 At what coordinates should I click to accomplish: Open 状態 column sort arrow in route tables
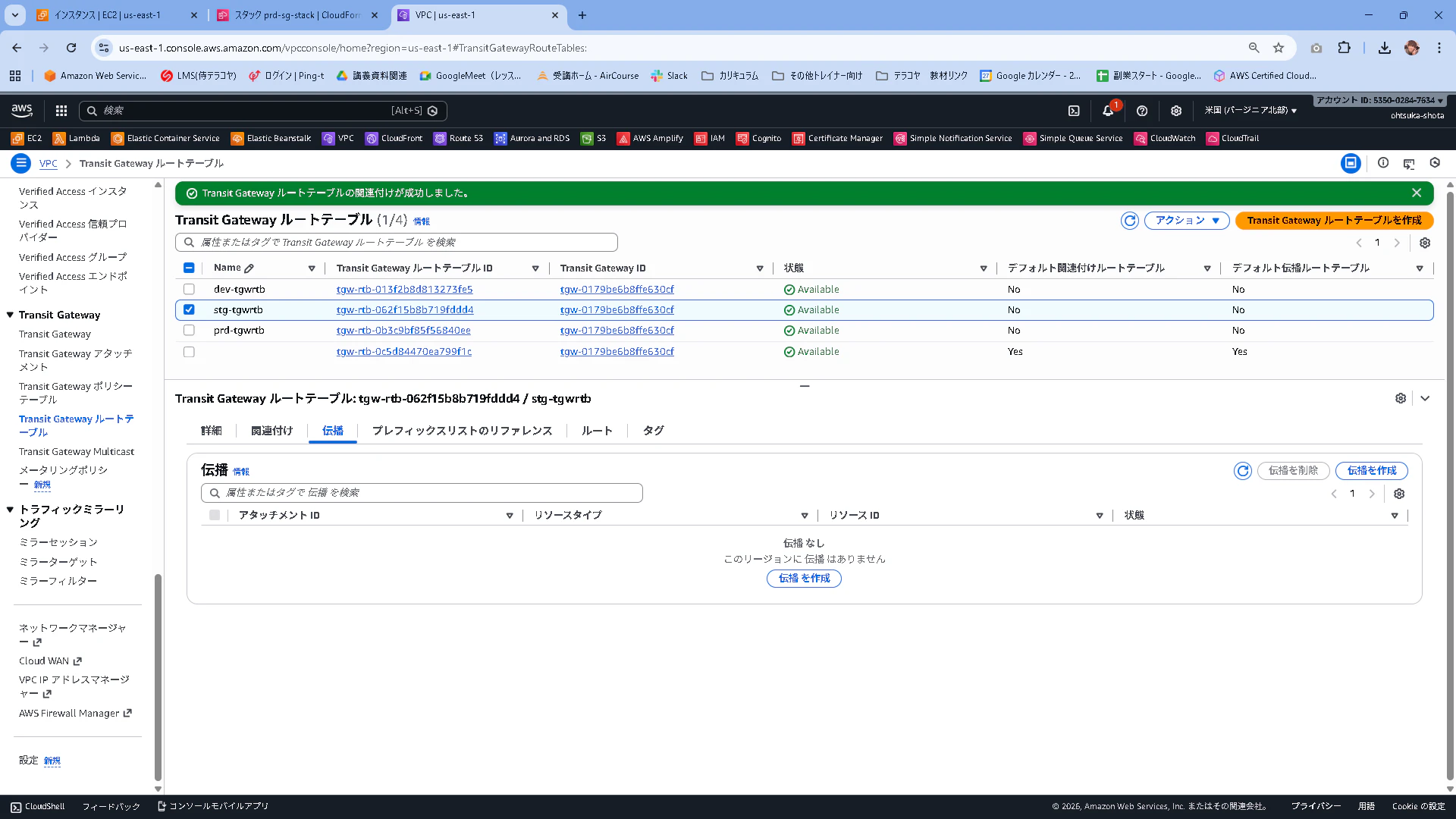click(x=984, y=268)
